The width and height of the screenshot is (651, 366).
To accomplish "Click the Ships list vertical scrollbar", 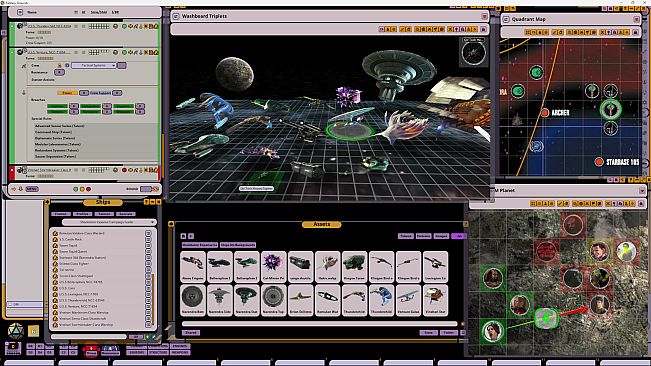I will (153, 299).
